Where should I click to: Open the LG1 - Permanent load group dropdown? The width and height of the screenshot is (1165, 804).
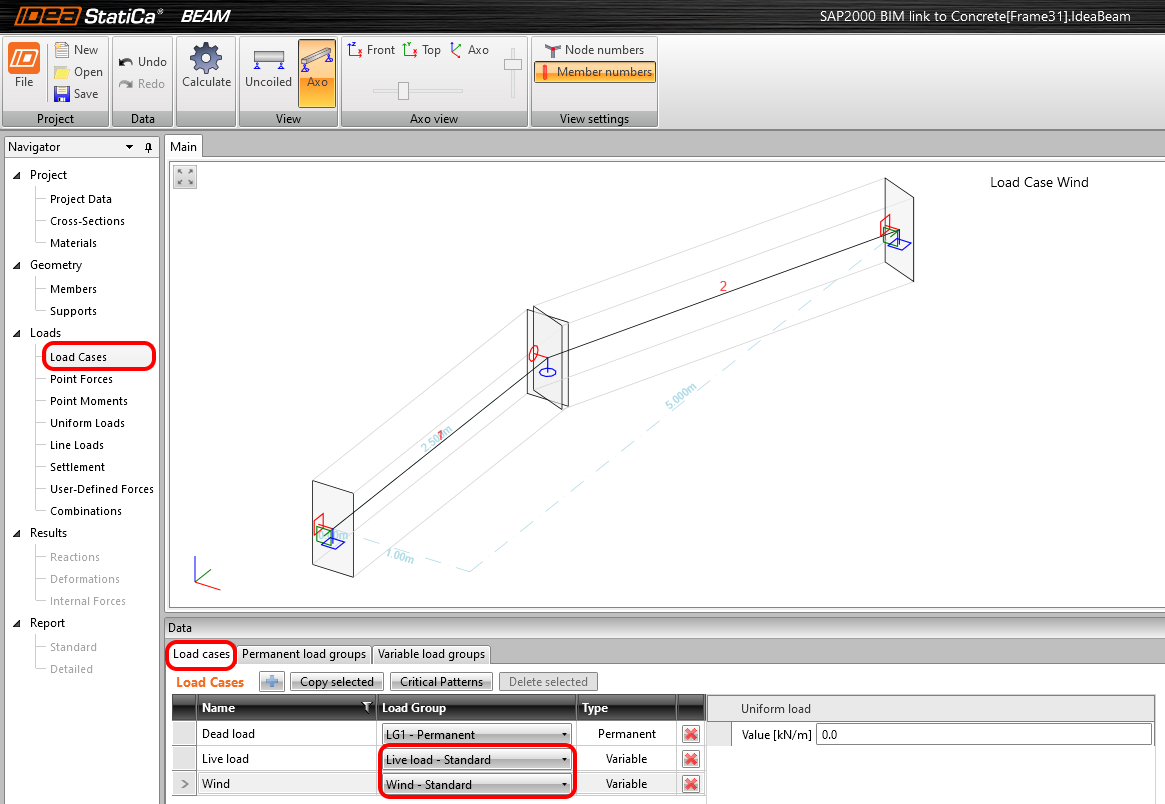(563, 733)
